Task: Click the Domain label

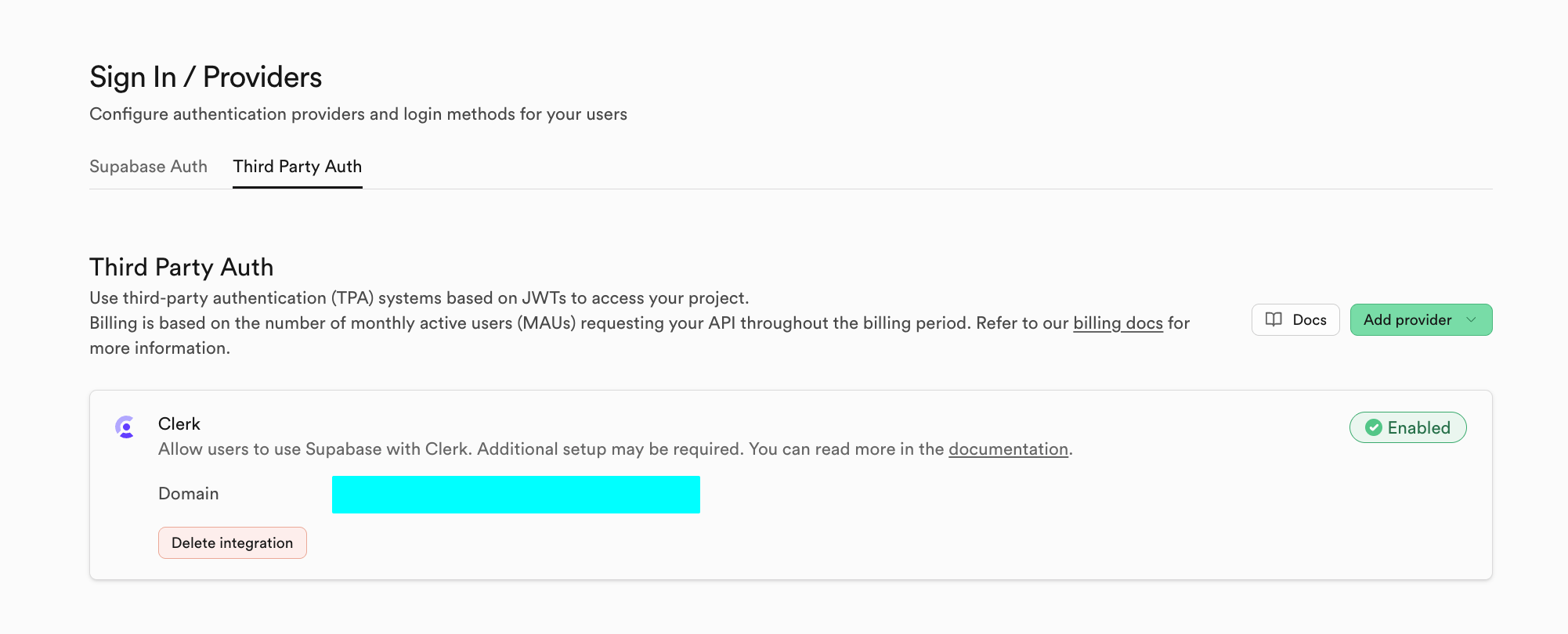Action: (x=188, y=494)
